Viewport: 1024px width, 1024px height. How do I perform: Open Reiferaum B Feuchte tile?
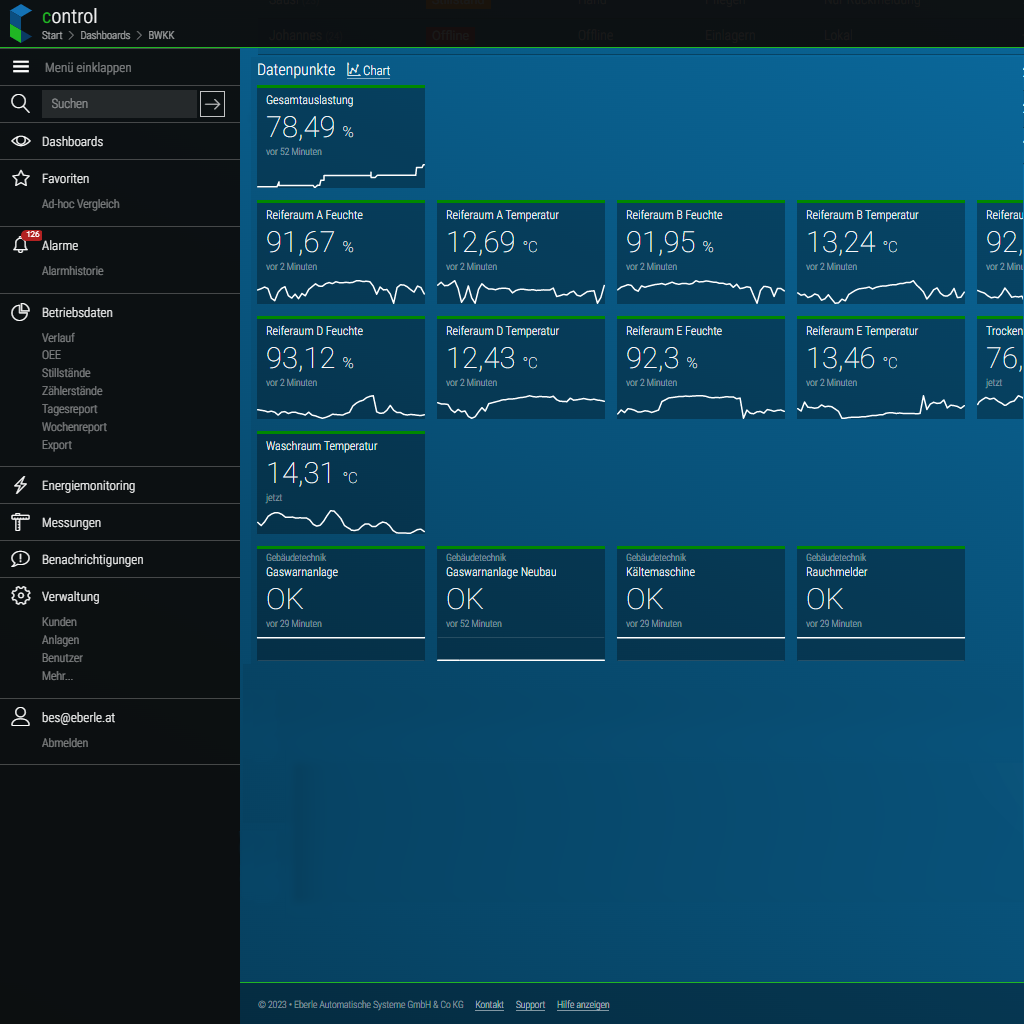tap(701, 252)
